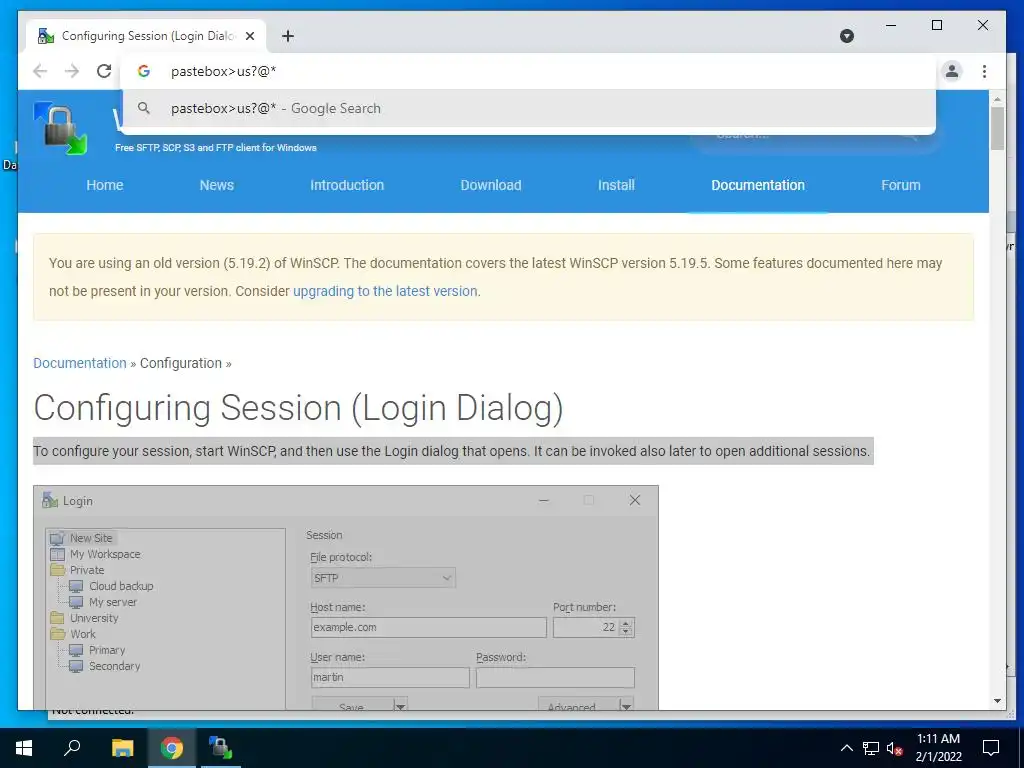This screenshot has height=768, width=1024.
Task: Click the page scrollbar up arrow
Action: 997,99
